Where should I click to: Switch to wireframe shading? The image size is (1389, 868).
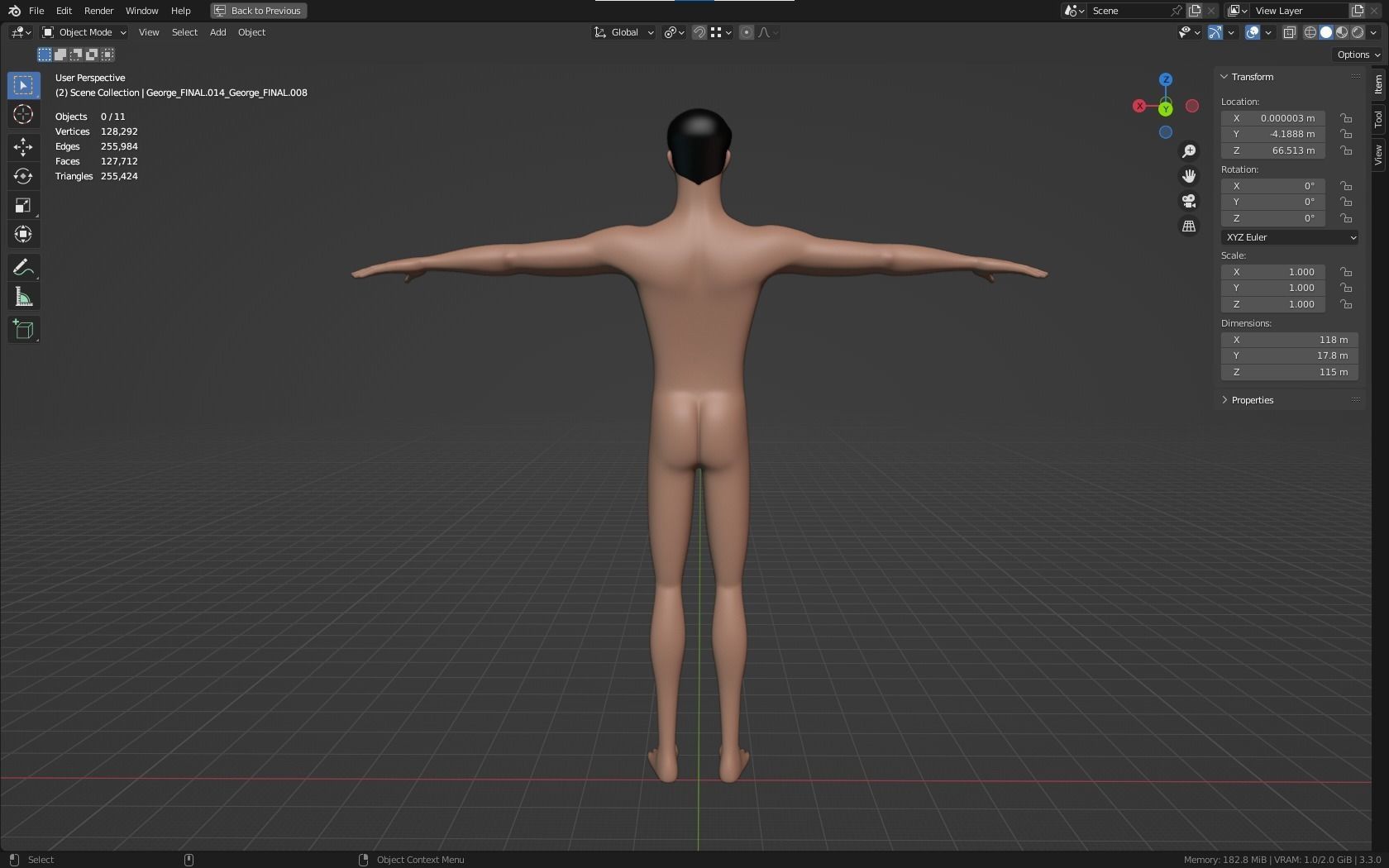(x=1310, y=32)
